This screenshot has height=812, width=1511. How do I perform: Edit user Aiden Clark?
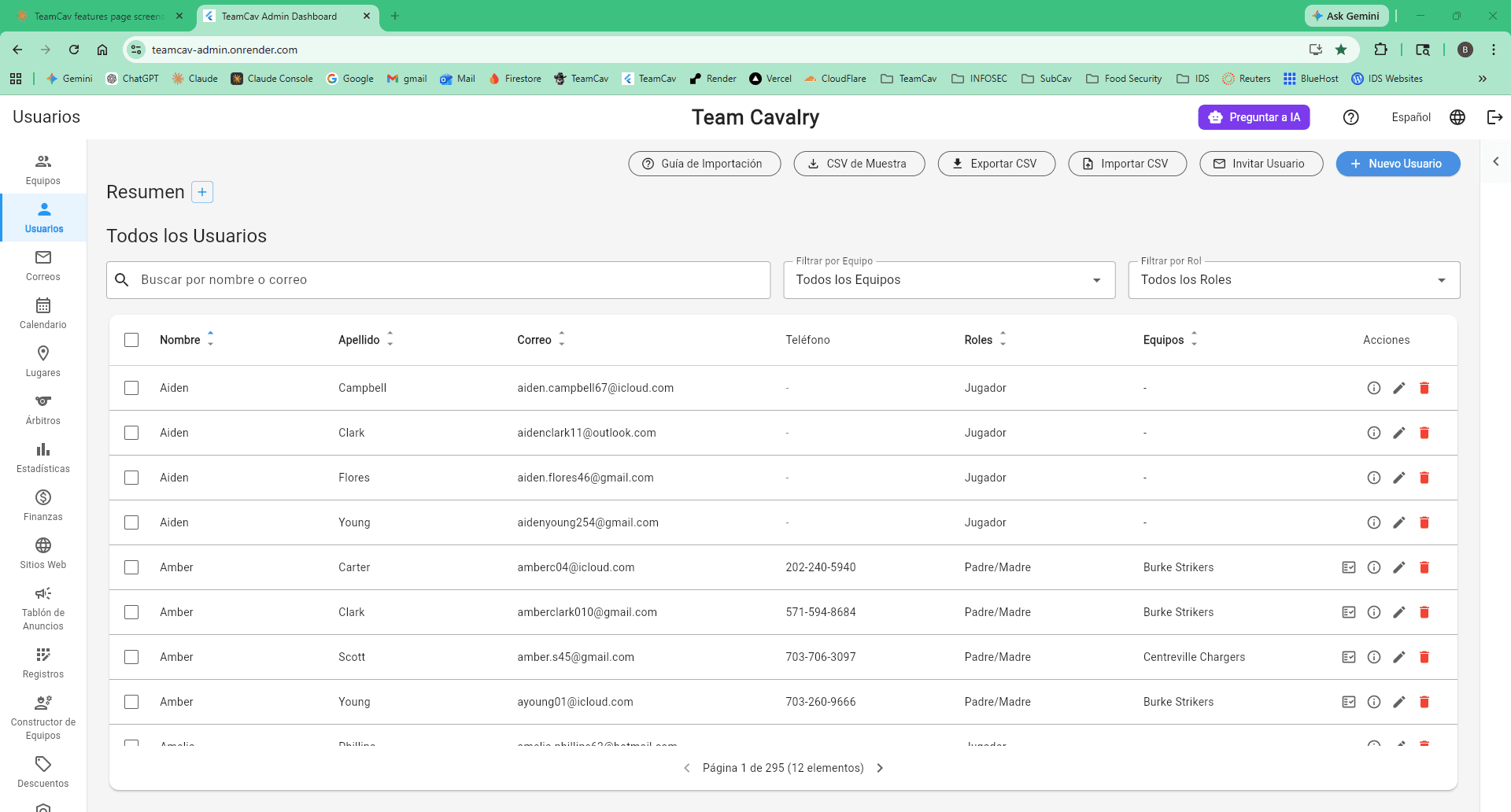(1399, 433)
